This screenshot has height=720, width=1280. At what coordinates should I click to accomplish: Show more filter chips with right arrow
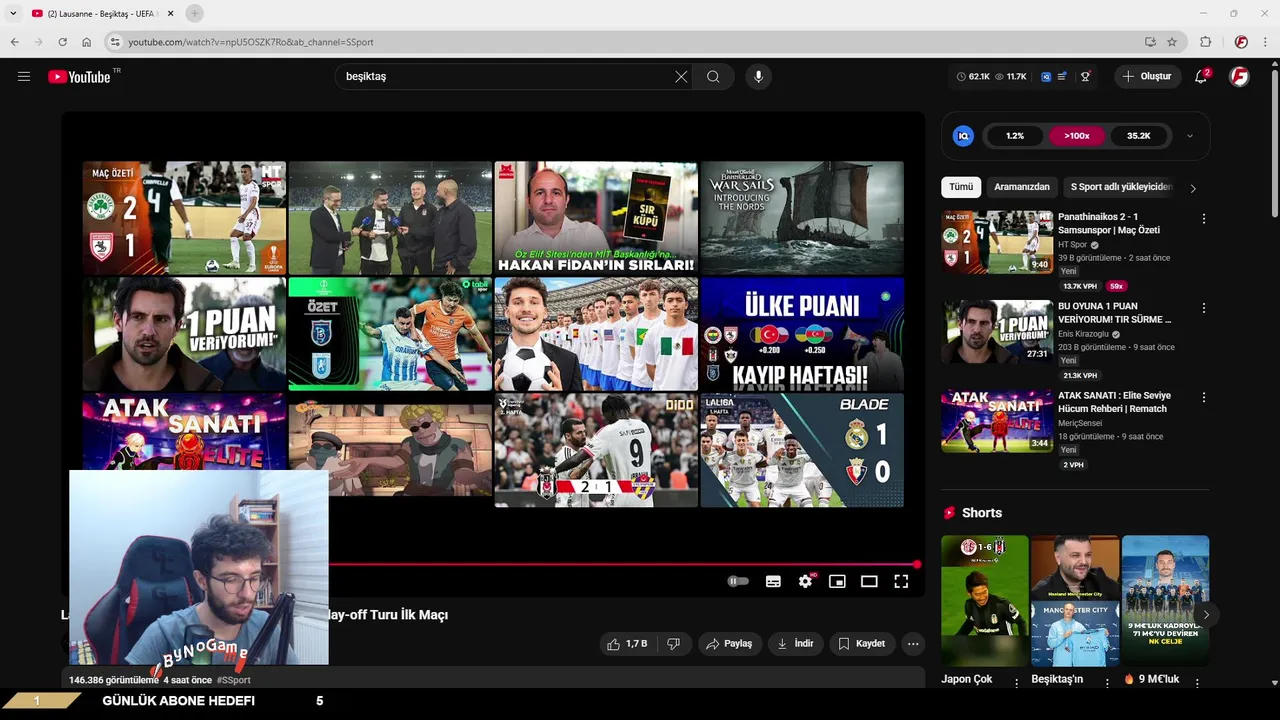pos(1192,188)
